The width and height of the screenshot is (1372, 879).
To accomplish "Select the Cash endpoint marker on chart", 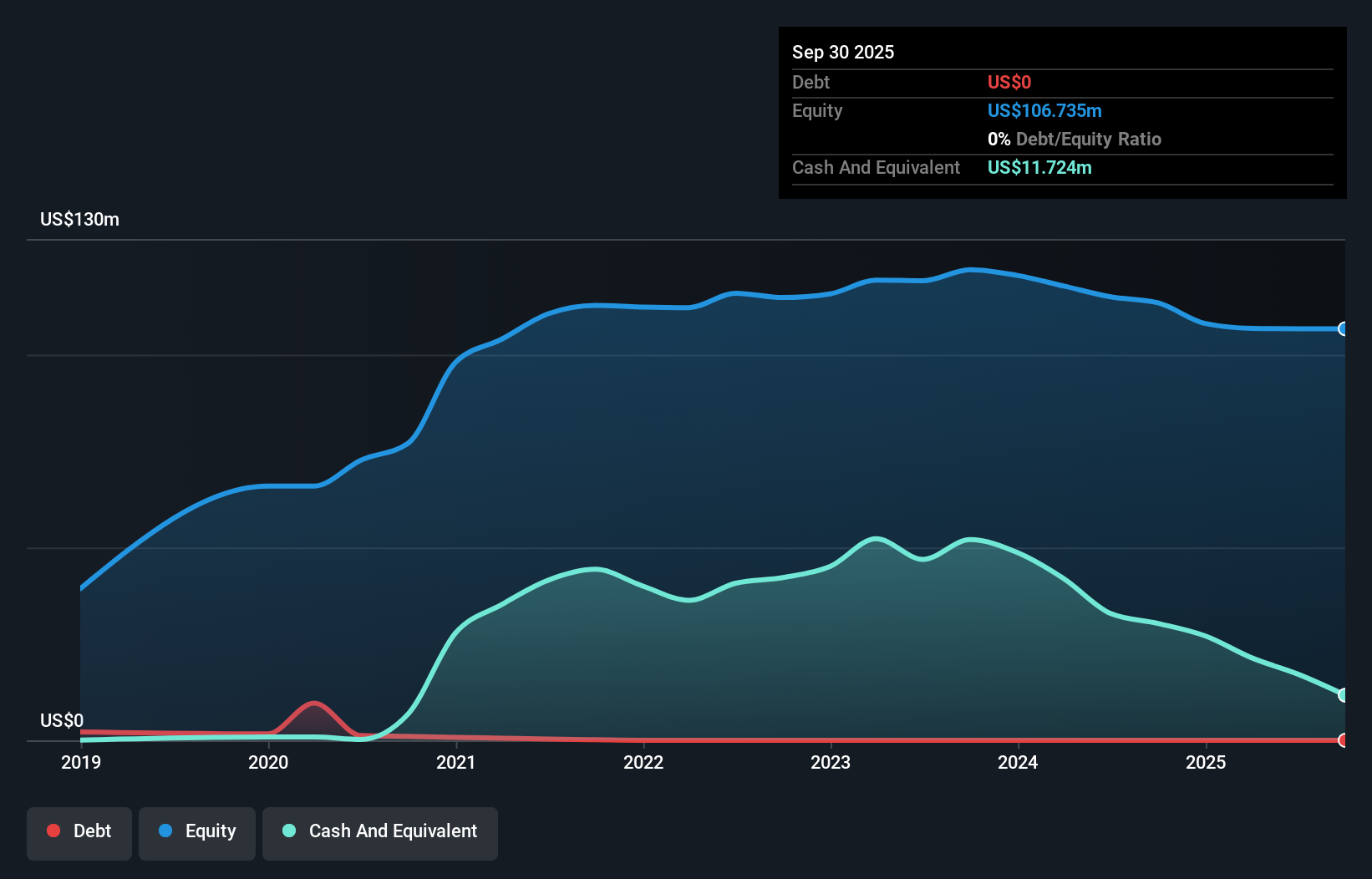I will point(1344,694).
